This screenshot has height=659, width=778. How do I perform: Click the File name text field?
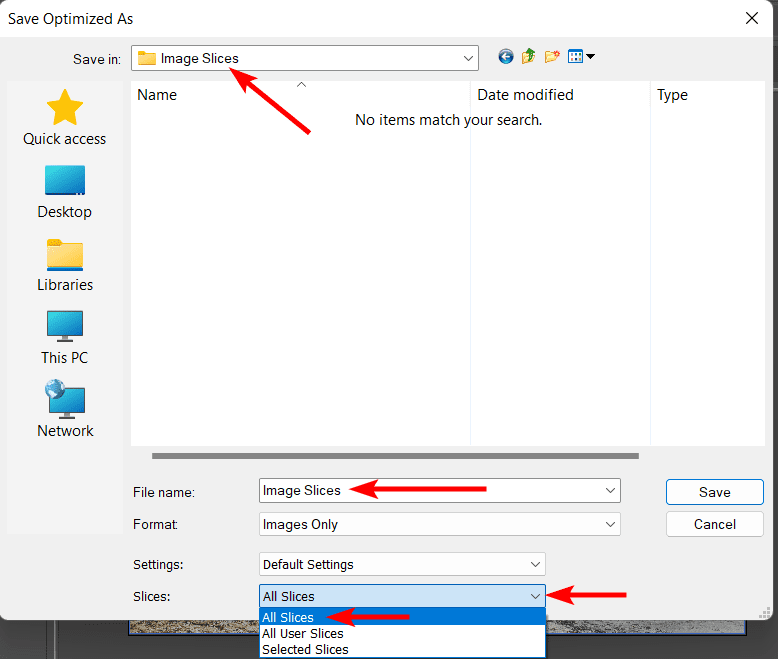coord(430,491)
